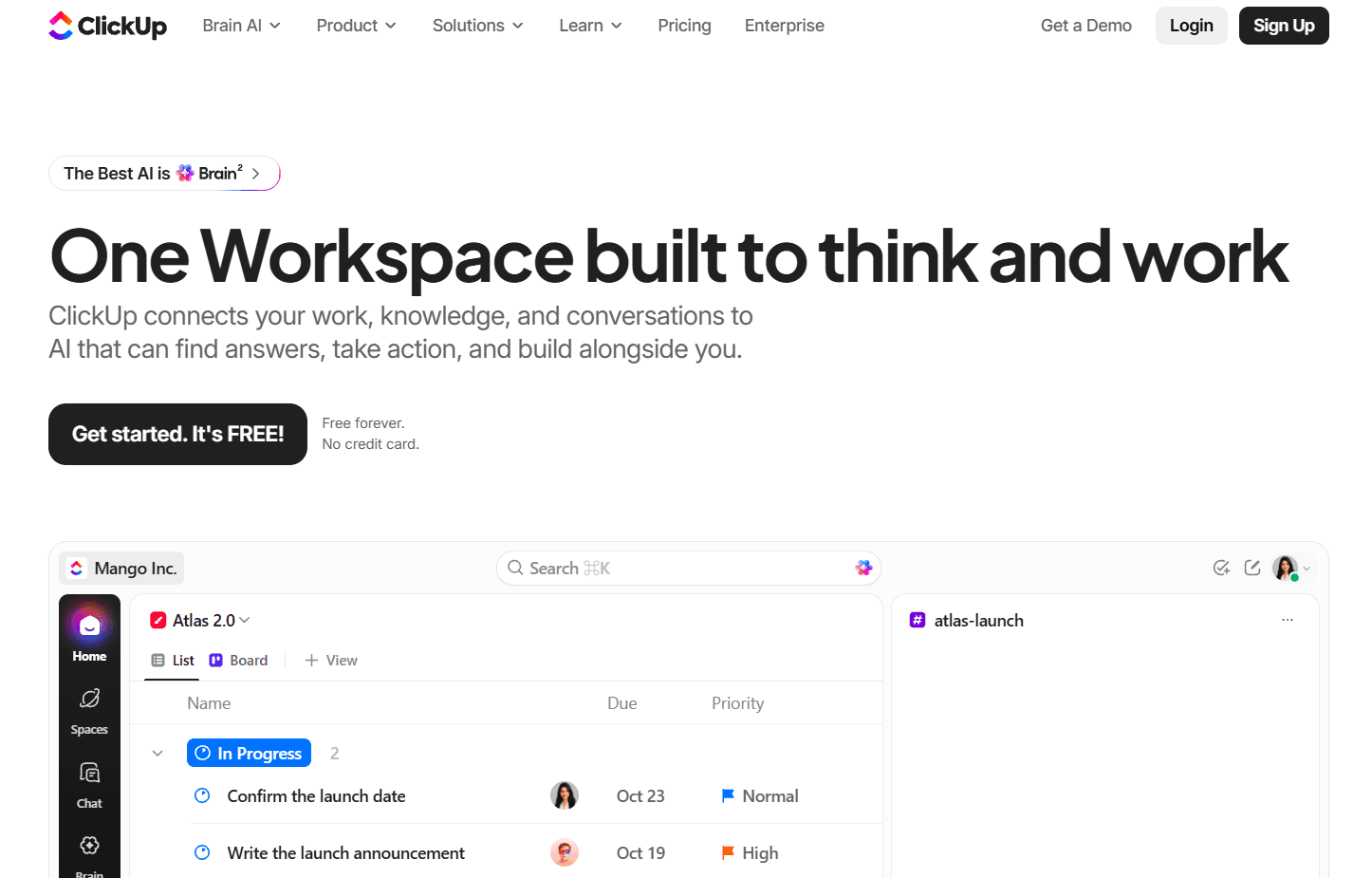Click the Oct 23 due date
This screenshot has height=878, width=1372.
640,795
